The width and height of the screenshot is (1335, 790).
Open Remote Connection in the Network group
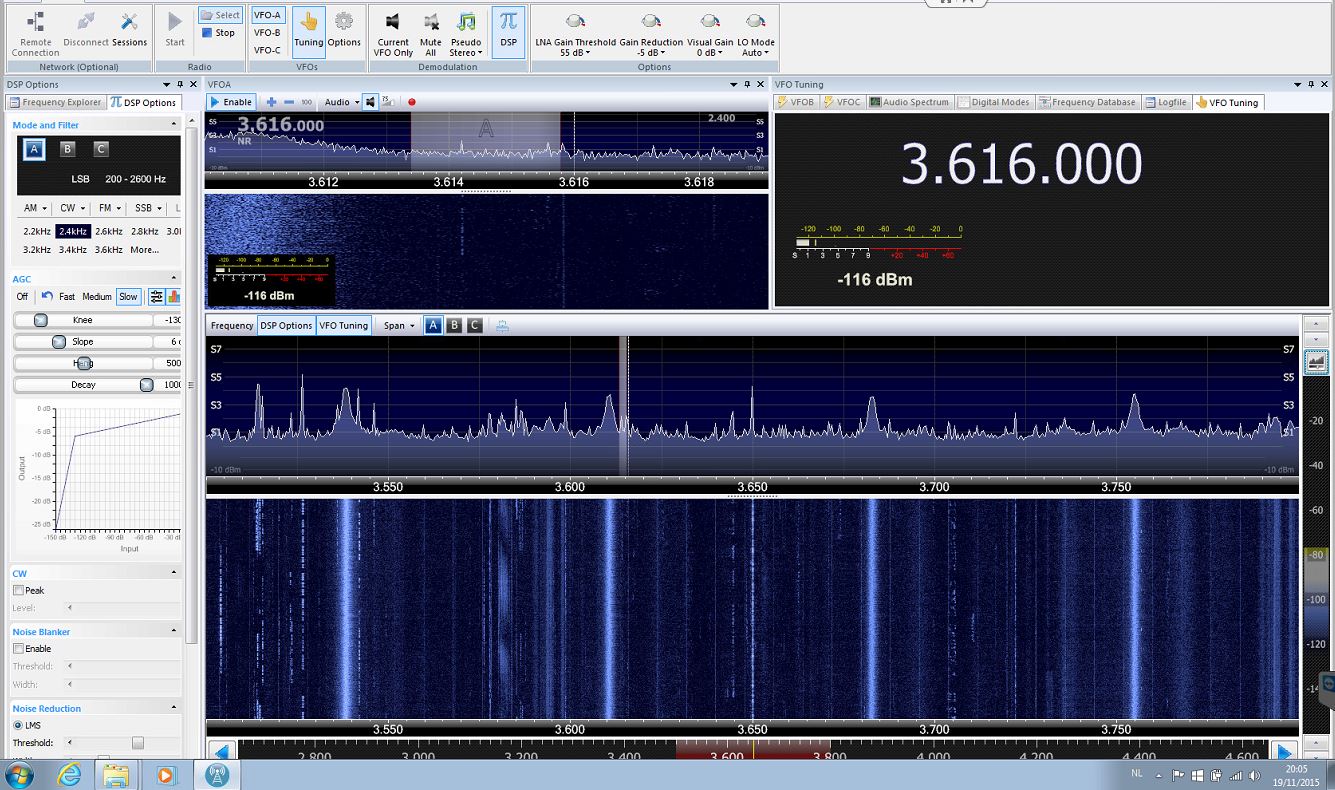click(x=35, y=32)
